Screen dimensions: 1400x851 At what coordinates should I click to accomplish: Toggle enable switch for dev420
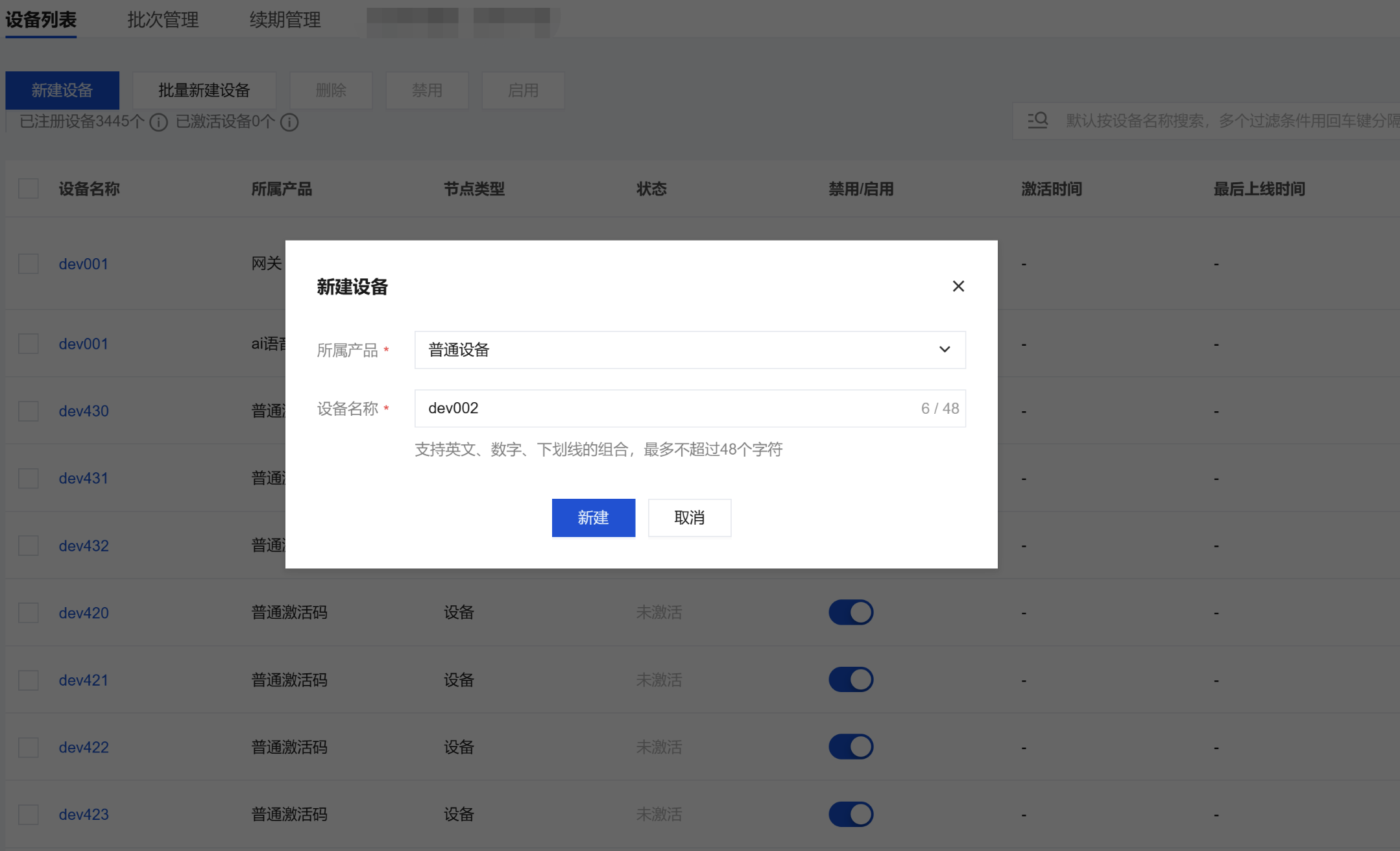coord(851,612)
